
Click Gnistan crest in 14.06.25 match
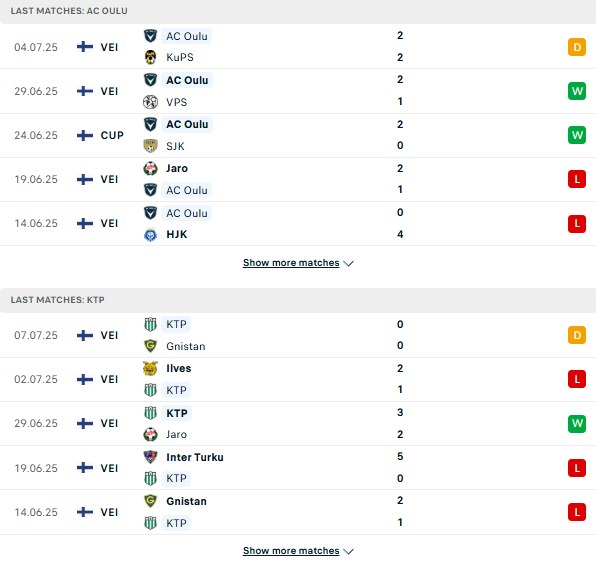pyautogui.click(x=150, y=501)
